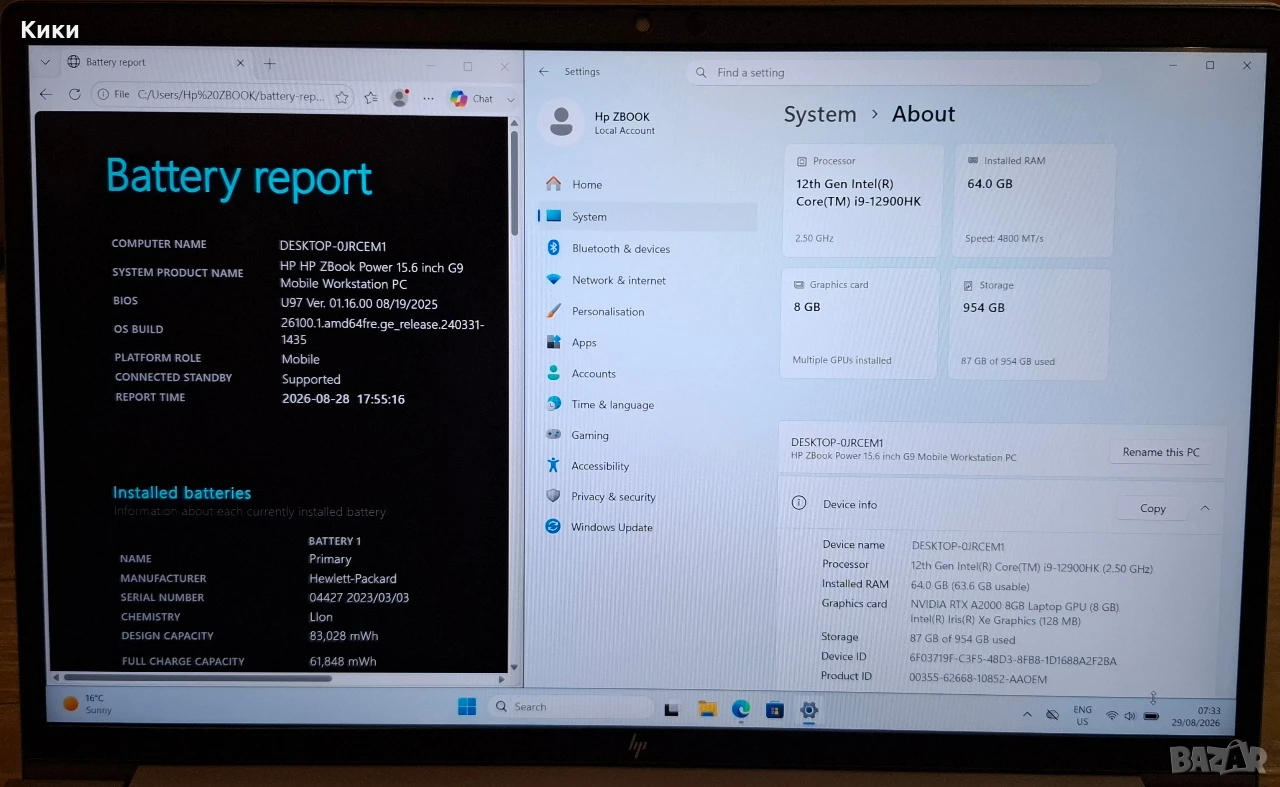Open File Explorer from the taskbar
The height and width of the screenshot is (787, 1280).
pos(707,709)
